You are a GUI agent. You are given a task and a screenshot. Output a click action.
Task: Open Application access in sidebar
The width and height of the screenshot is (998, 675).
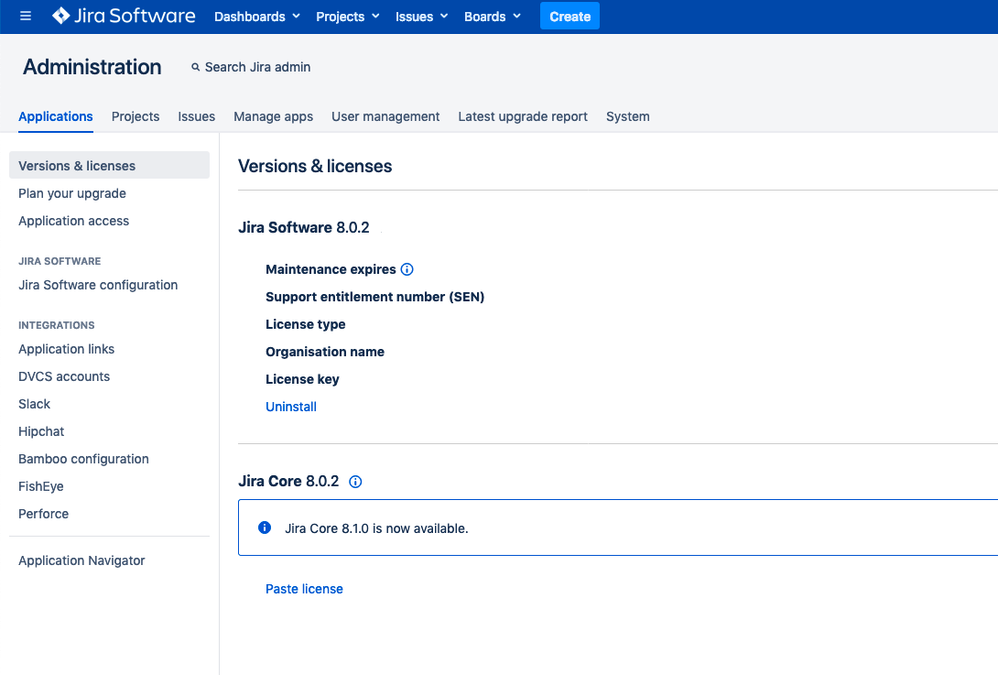[x=73, y=221]
